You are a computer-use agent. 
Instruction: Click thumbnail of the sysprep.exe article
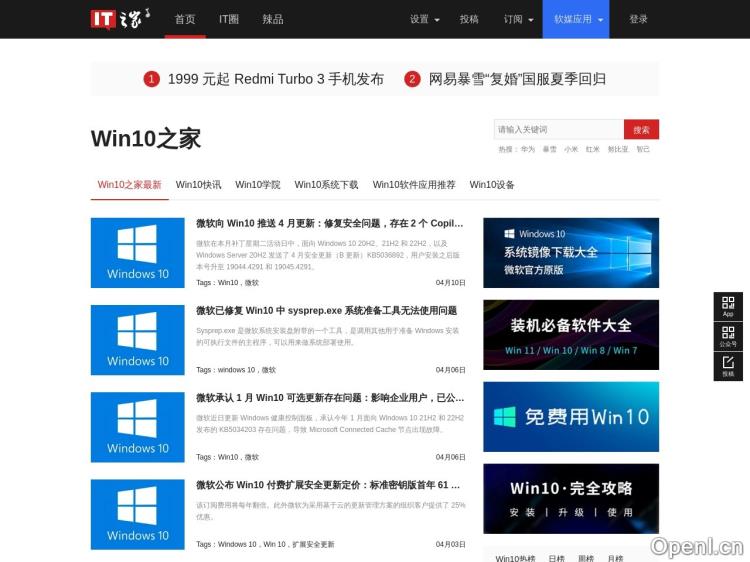click(x=138, y=340)
